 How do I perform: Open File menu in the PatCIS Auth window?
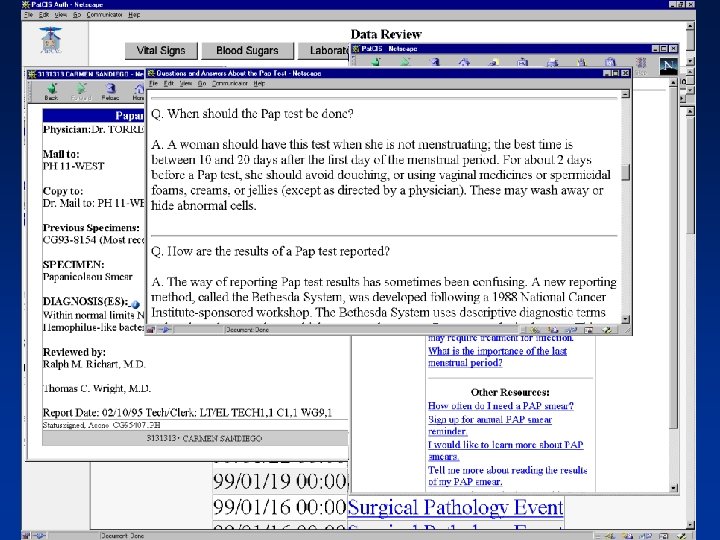pyautogui.click(x=28, y=15)
